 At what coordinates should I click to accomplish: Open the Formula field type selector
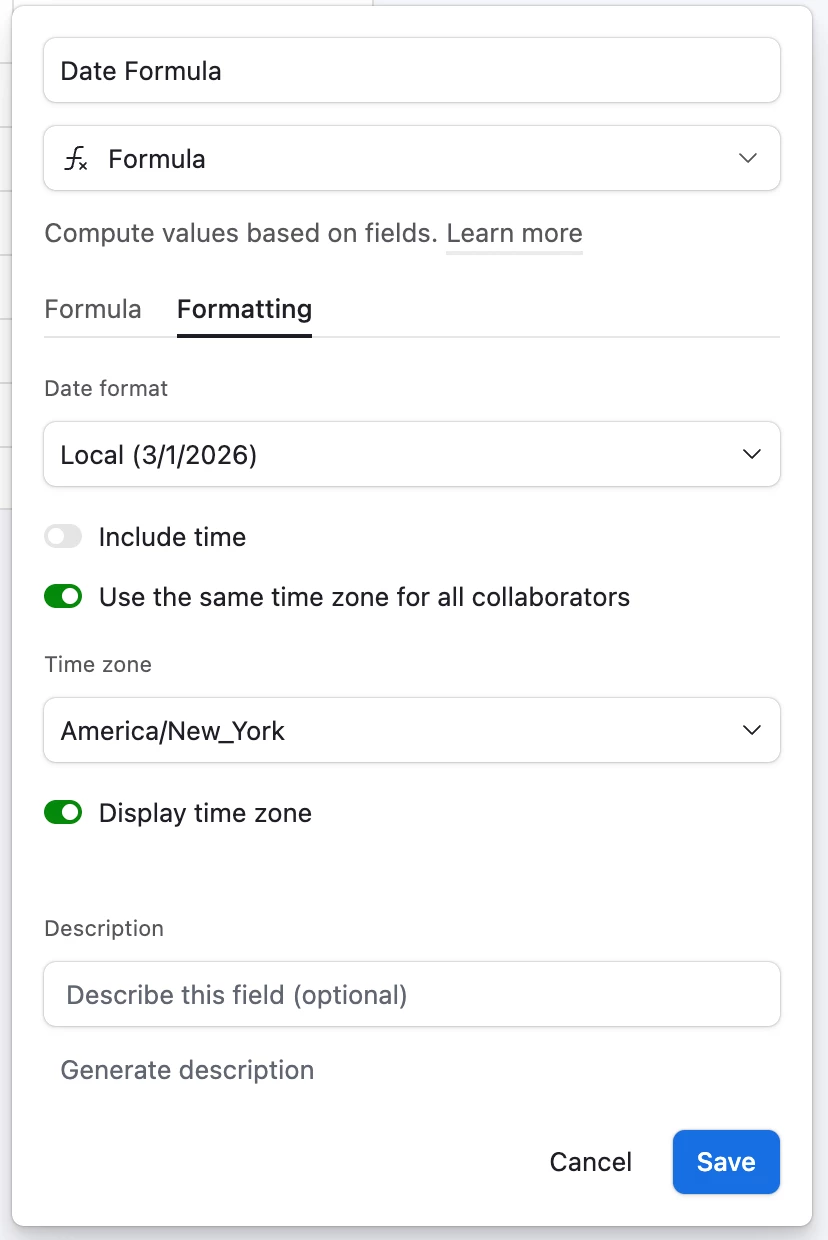pyautogui.click(x=400, y=159)
